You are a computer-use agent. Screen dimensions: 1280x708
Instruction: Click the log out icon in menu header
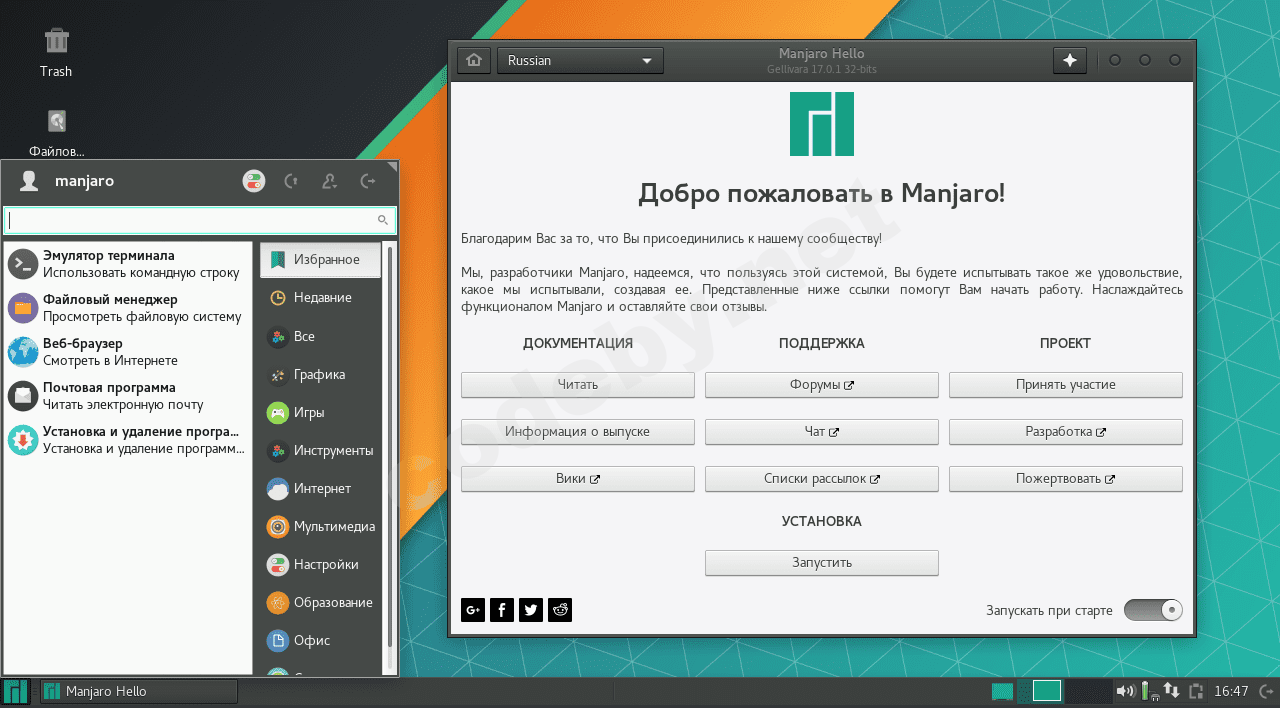point(368,181)
